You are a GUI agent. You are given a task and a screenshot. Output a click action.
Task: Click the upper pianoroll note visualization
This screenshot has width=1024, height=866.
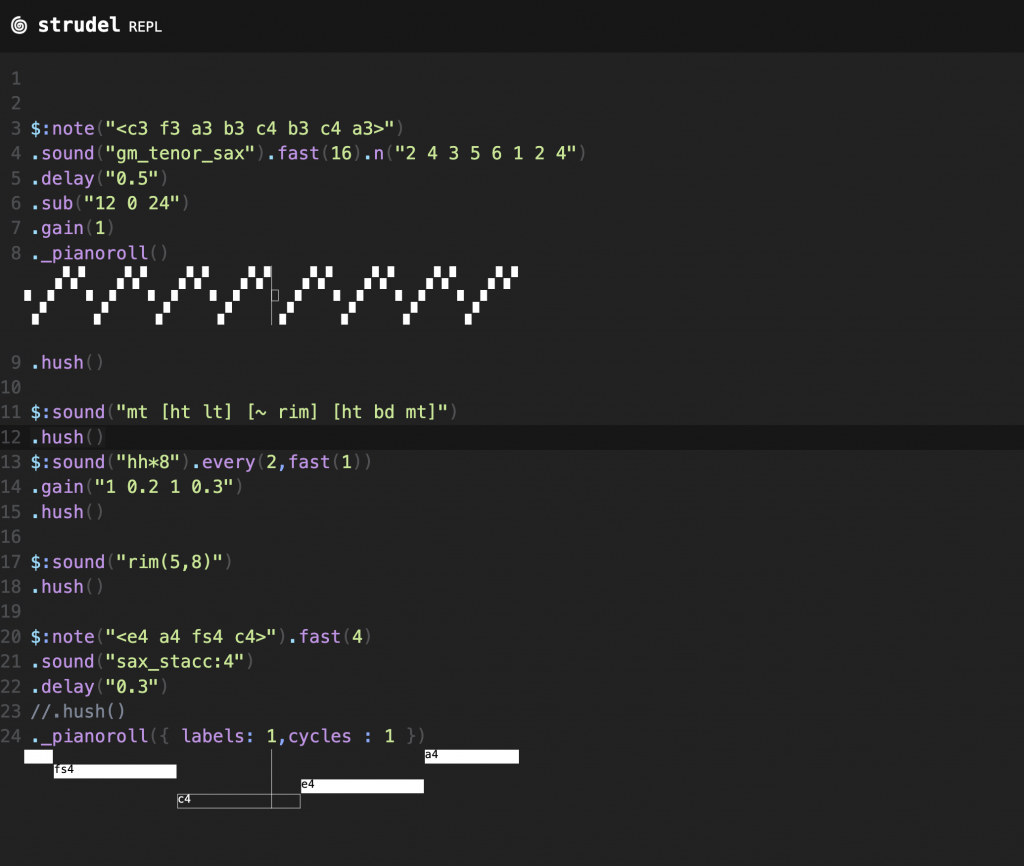pyautogui.click(x=271, y=295)
